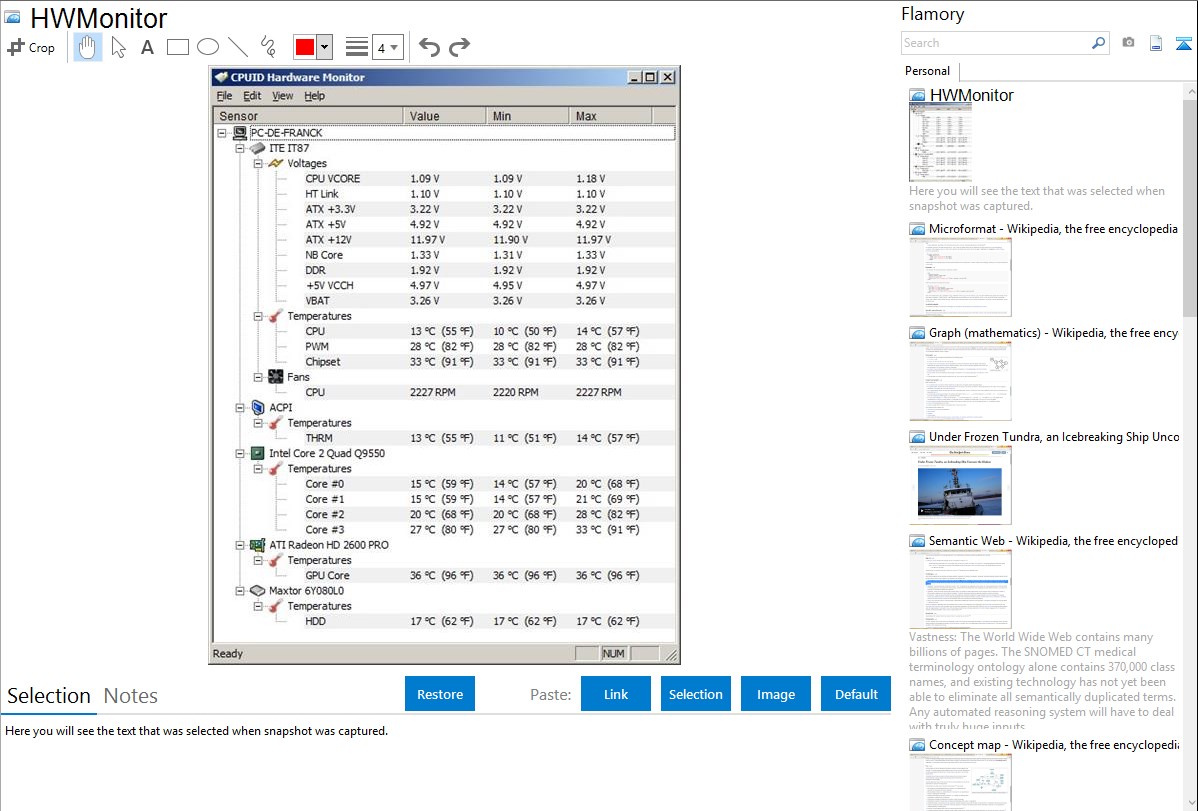Image resolution: width=1198 pixels, height=811 pixels.
Task: Open the HWMonitor snapshot thumbnail
Action: [941, 142]
